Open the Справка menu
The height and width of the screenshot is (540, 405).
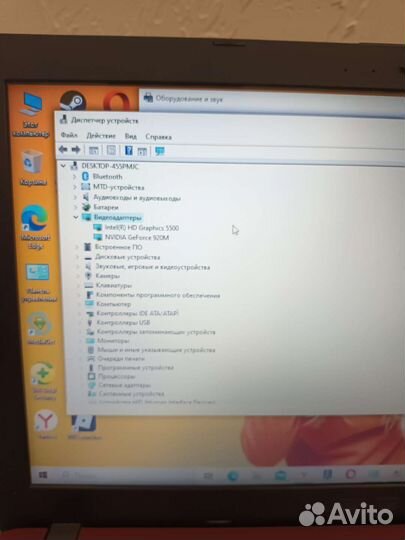point(158,137)
